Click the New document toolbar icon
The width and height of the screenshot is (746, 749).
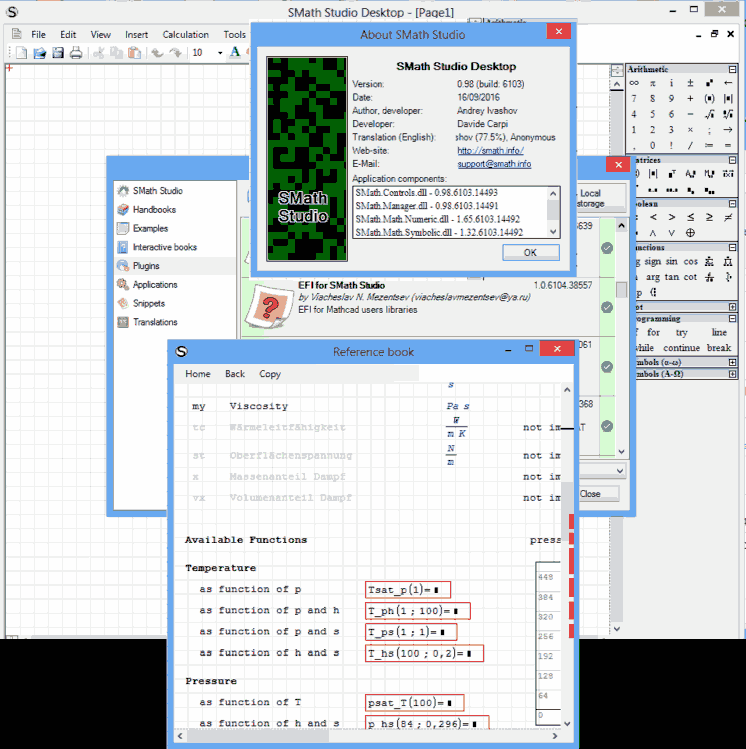(x=19, y=52)
